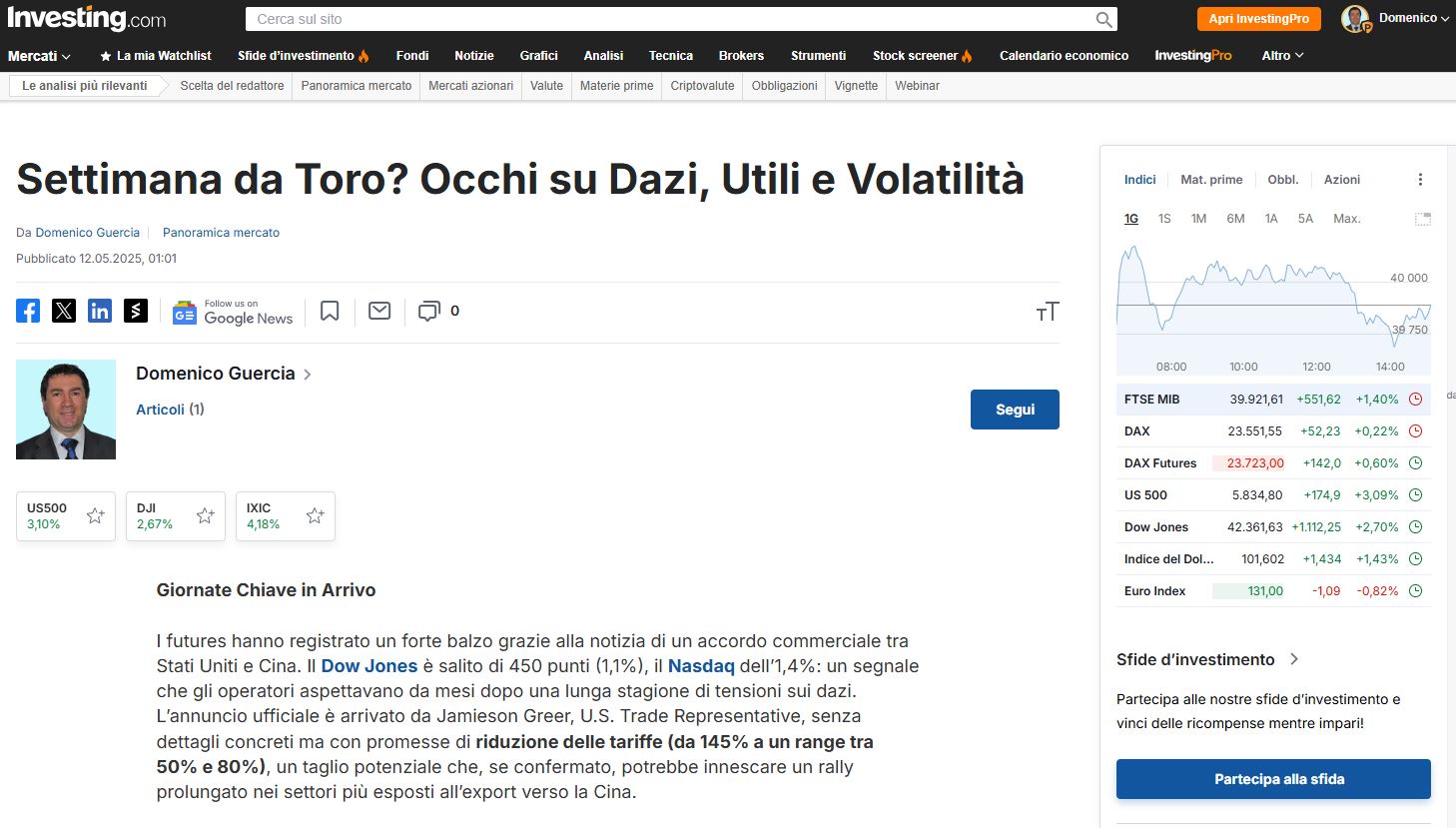Expand the Altro menu
The width and height of the screenshot is (1456, 828).
click(x=1282, y=56)
